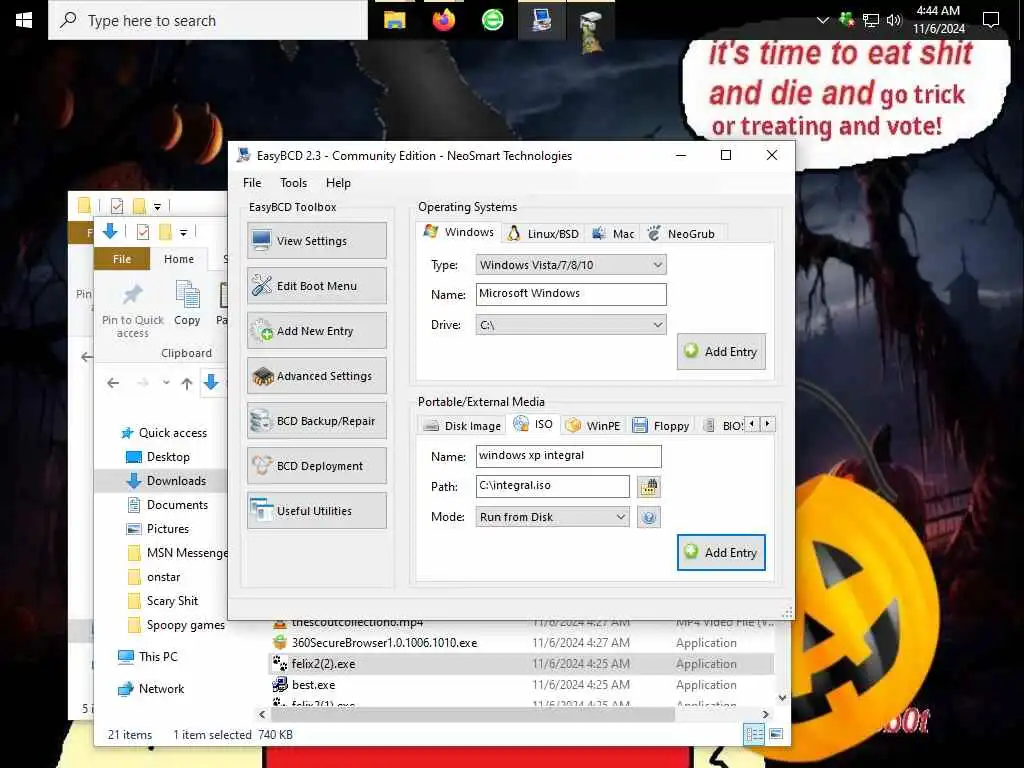Go to Add New Entry page
Viewport: 1024px width, 768px height.
click(x=317, y=330)
